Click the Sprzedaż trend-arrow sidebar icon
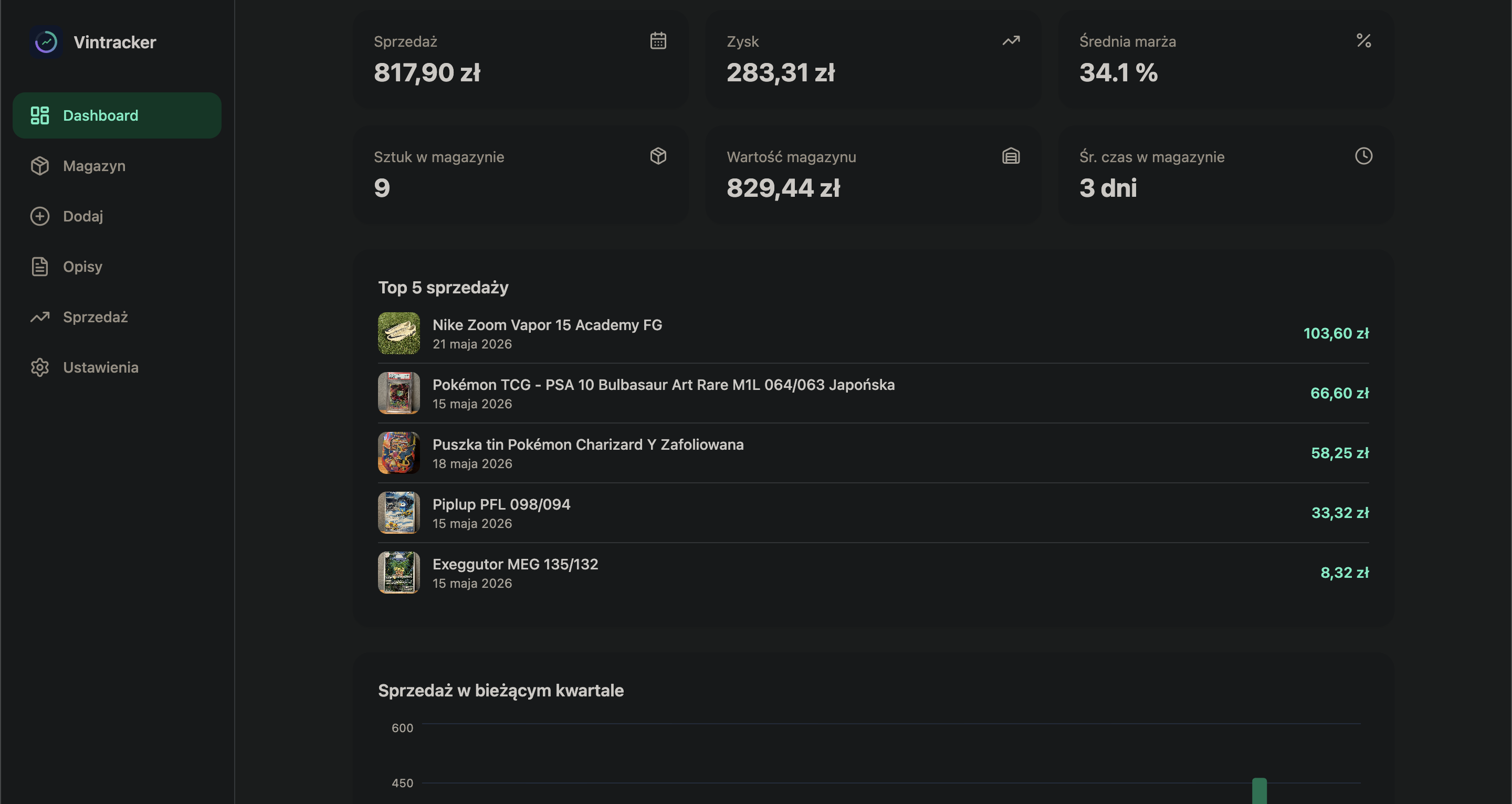Screen dimensions: 1512x804 click(x=40, y=317)
